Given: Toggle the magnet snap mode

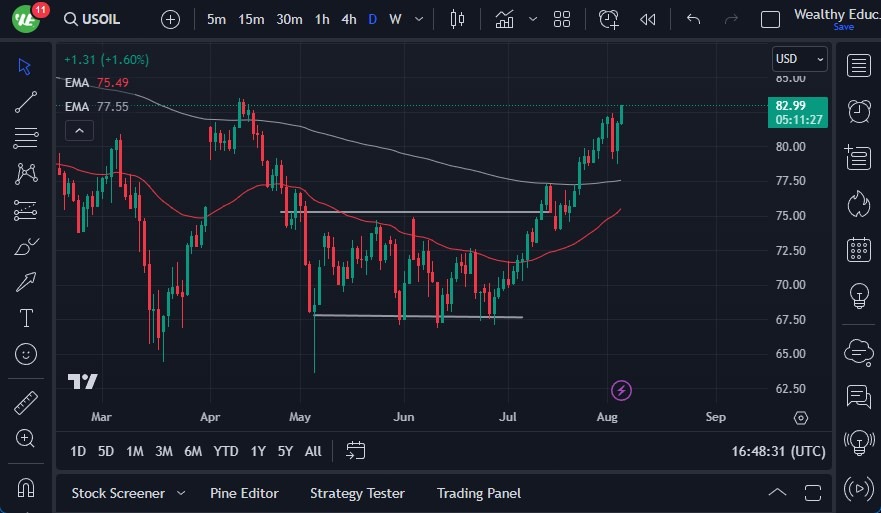Looking at the screenshot, I should tap(26, 488).
